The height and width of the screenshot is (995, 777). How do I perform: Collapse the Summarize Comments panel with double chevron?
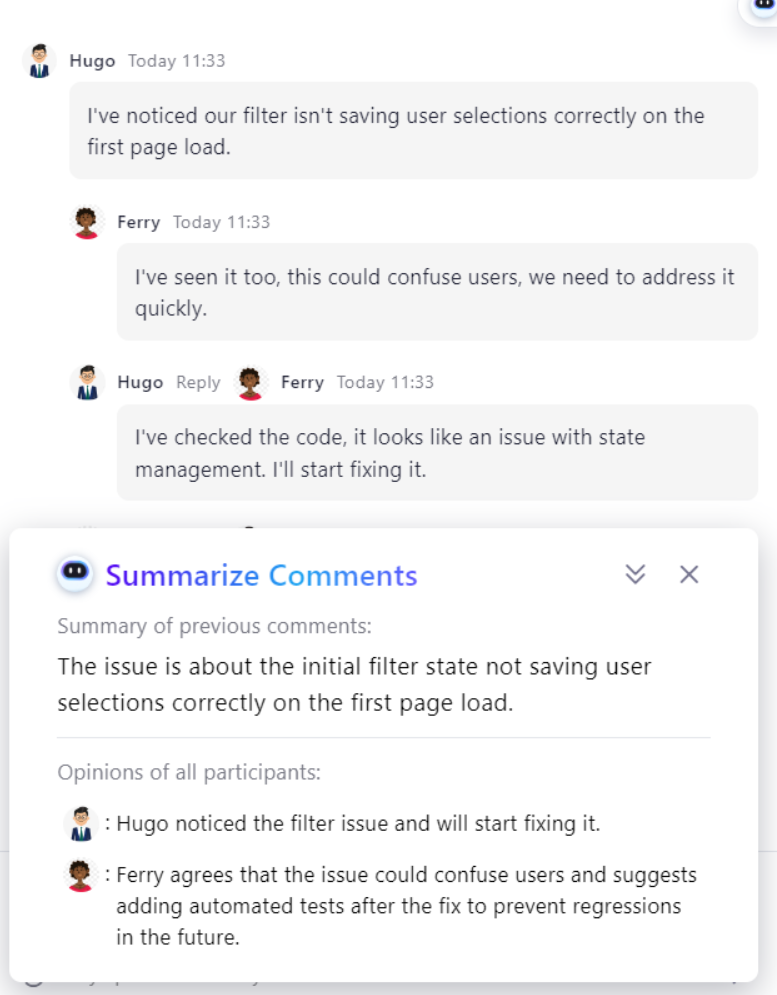pyautogui.click(x=635, y=574)
